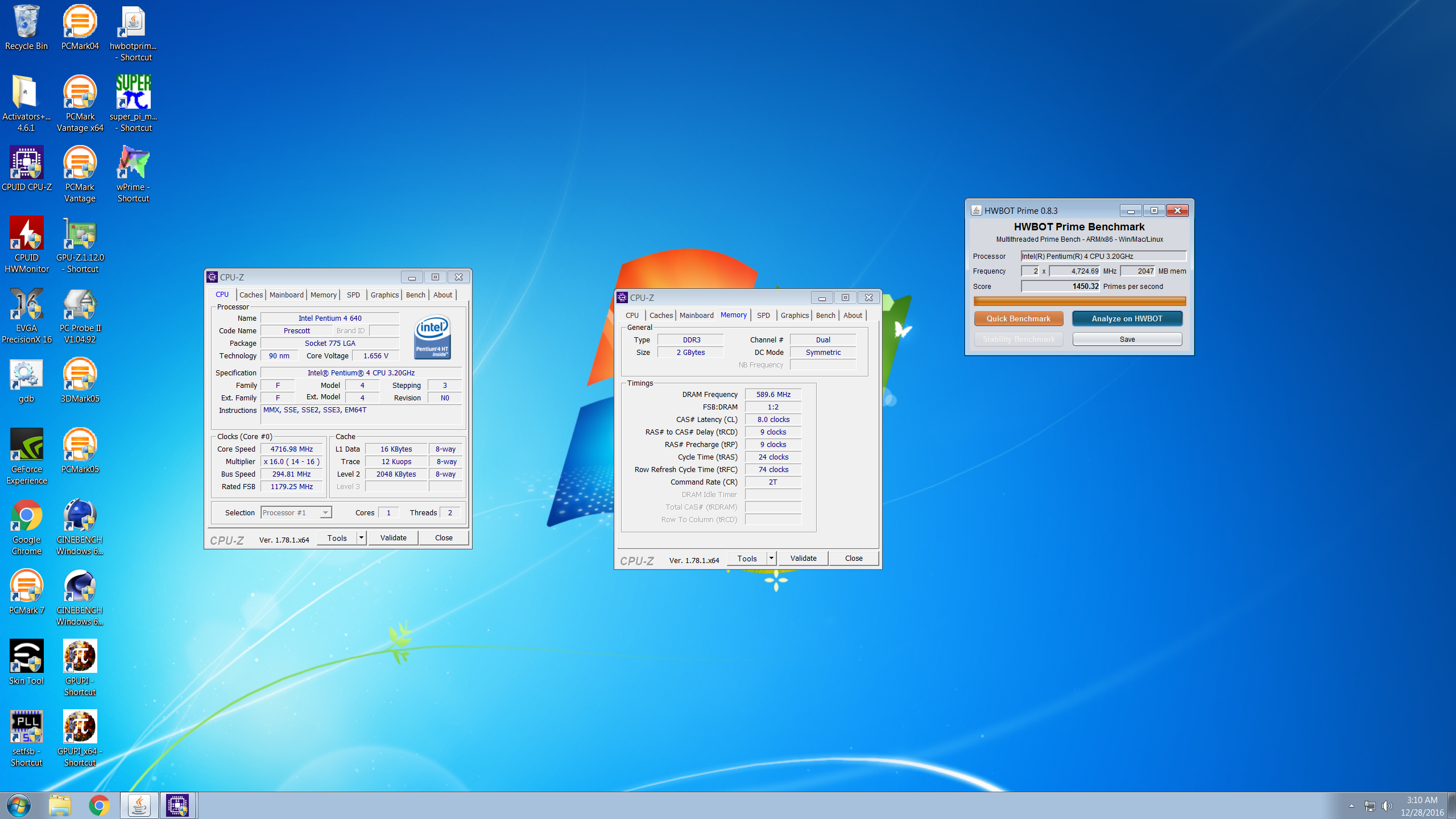
Task: Launch PCMark Vantage desktop icon
Action: 80,175
